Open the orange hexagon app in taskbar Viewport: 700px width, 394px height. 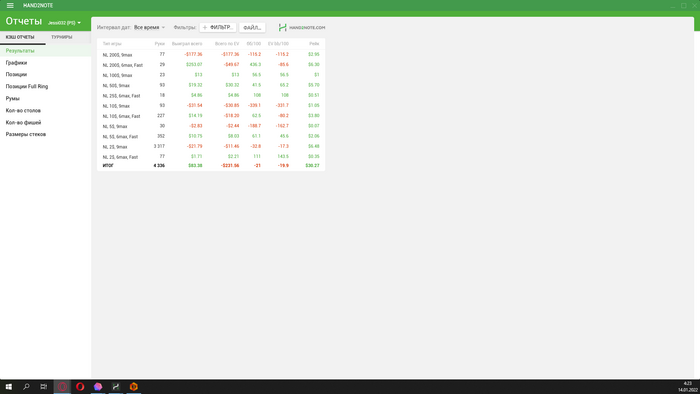(133, 386)
